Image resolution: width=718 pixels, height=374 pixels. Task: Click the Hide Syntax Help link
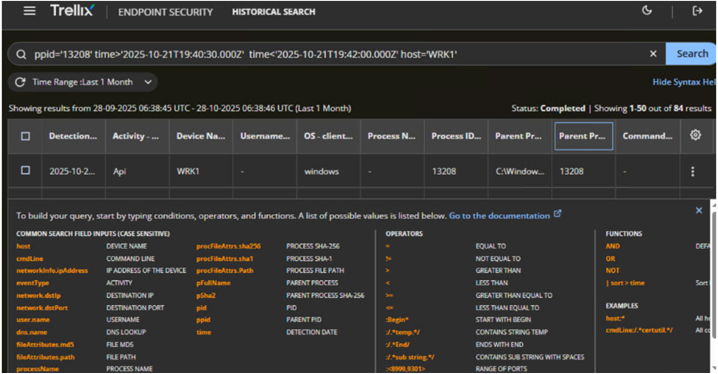685,82
